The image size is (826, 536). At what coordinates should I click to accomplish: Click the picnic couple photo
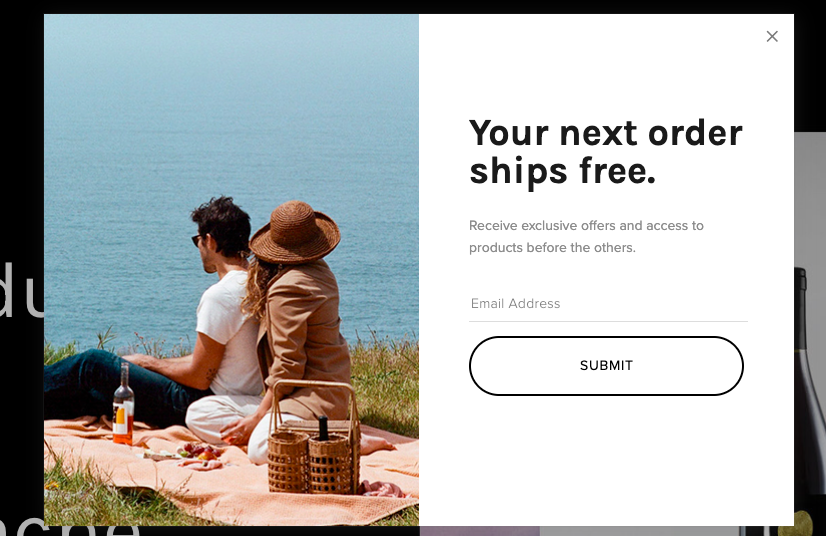(x=231, y=270)
